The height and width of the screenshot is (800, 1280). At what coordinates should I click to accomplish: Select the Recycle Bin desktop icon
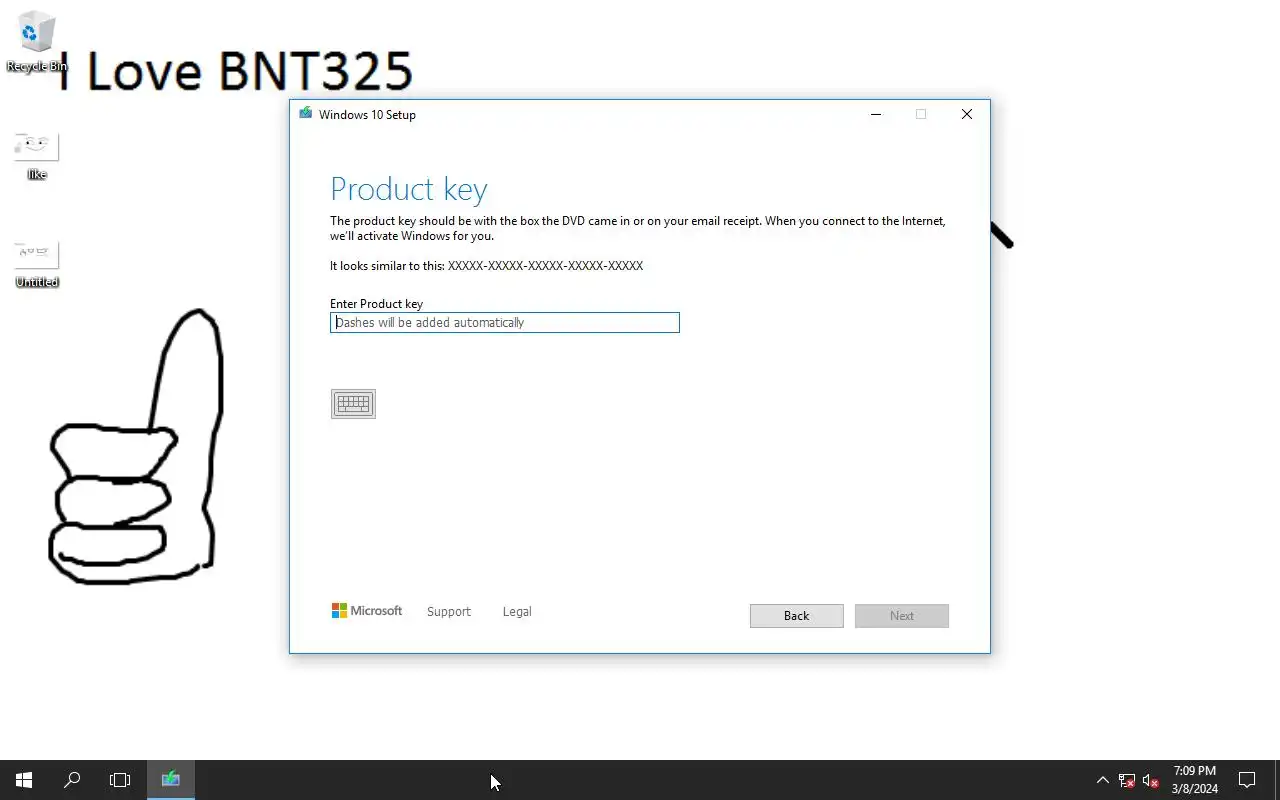tap(36, 42)
